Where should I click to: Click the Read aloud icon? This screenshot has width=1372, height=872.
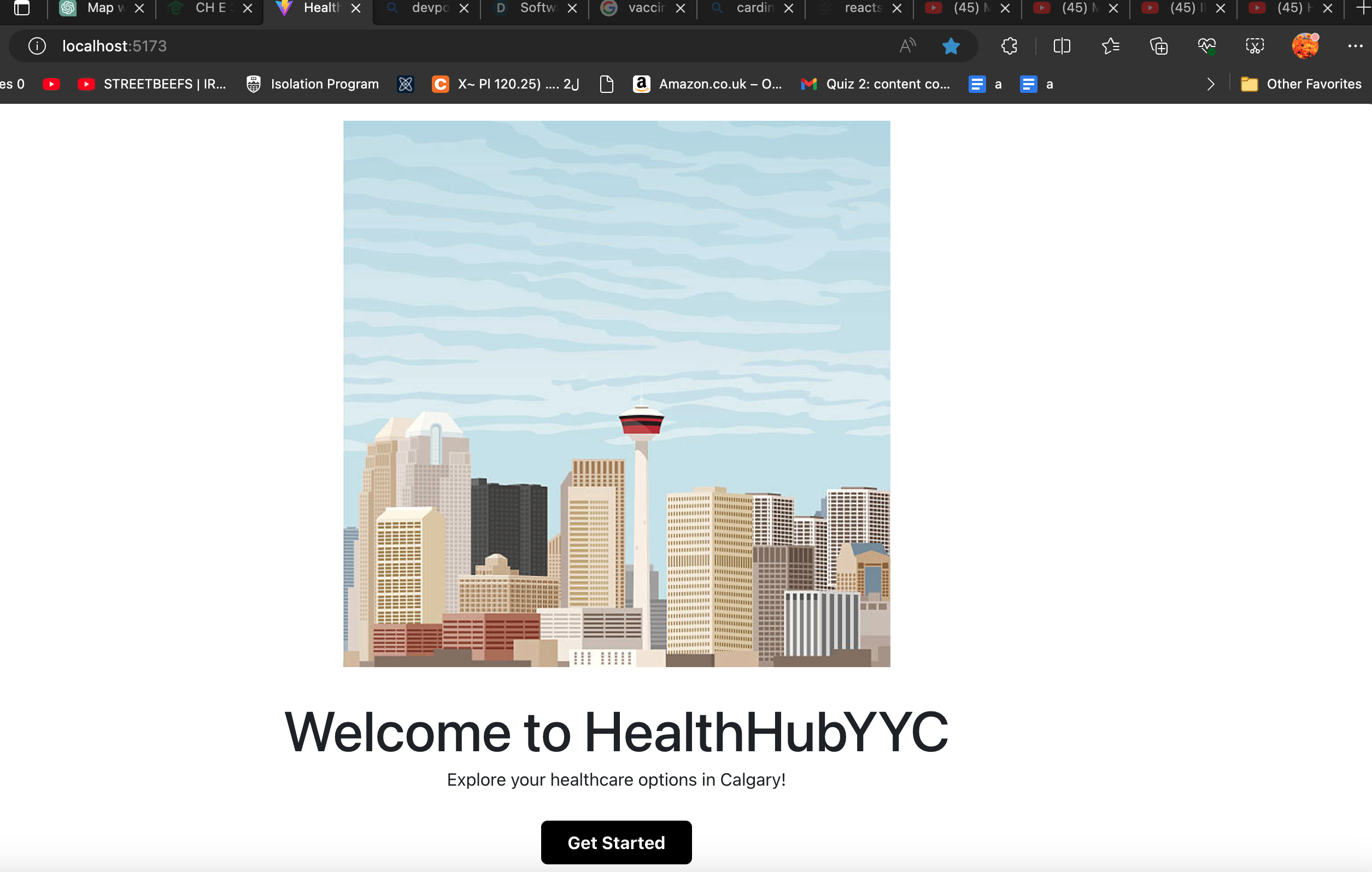tap(907, 46)
